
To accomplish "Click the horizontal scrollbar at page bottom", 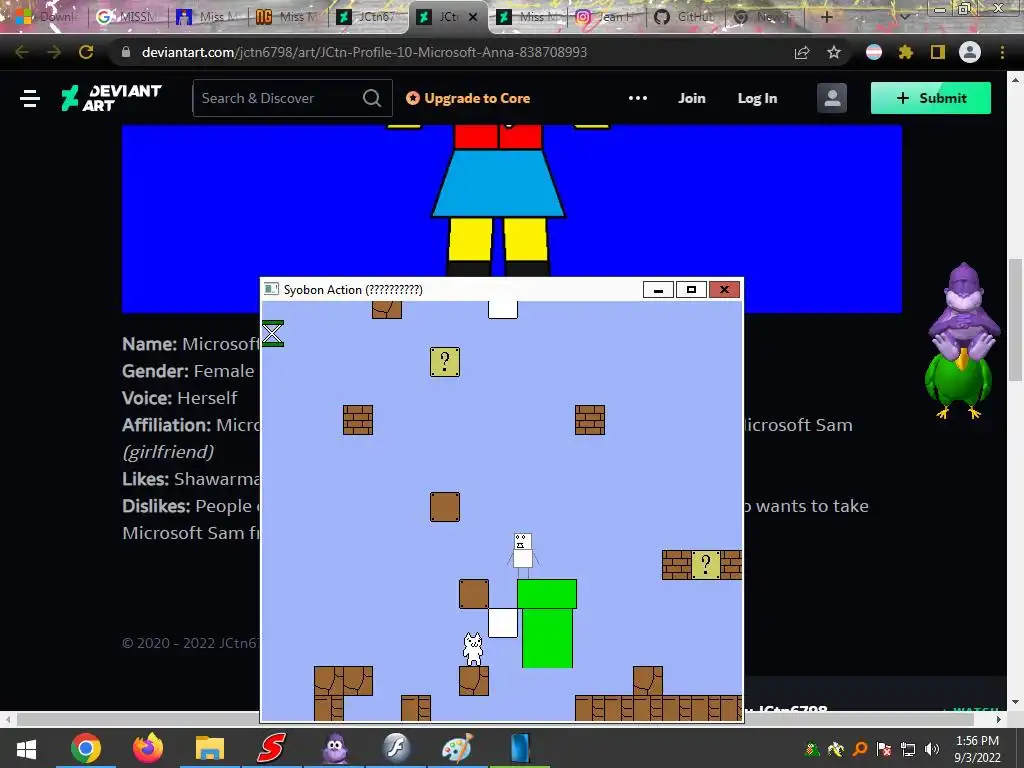I will 496,719.
